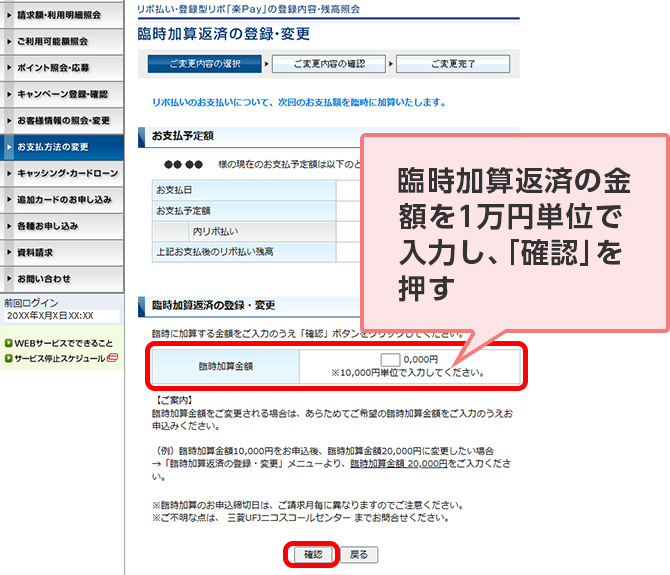
Task: Click サービス停止スケジュール link
Action: click(x=59, y=358)
